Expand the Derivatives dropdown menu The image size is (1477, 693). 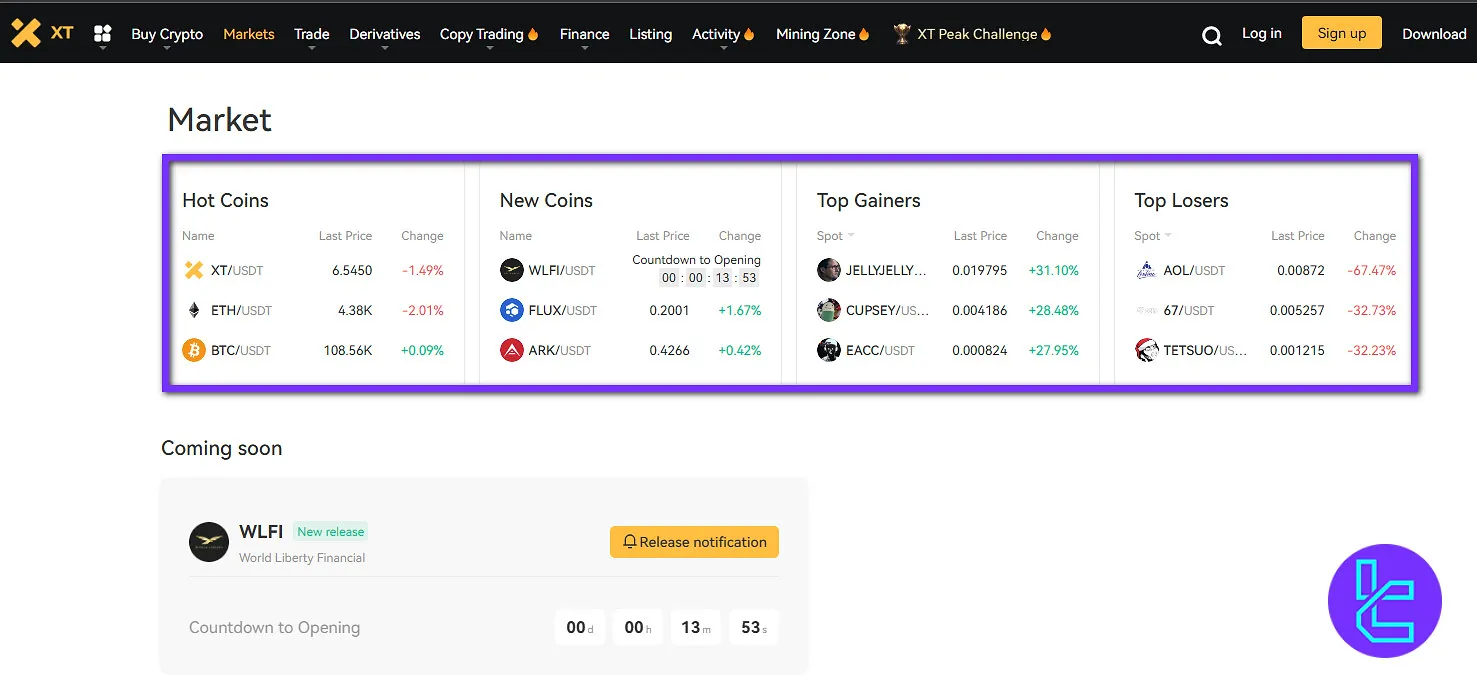385,34
